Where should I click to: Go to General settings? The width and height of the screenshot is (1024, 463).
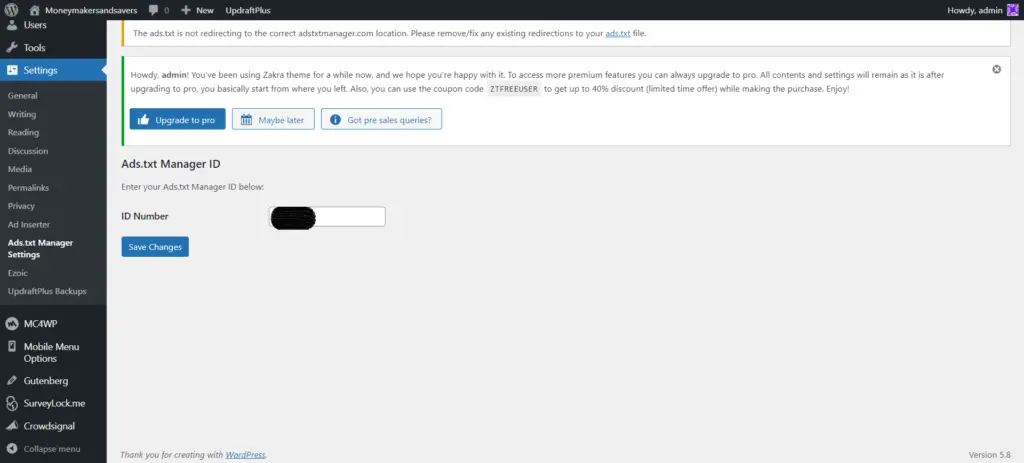(x=23, y=95)
